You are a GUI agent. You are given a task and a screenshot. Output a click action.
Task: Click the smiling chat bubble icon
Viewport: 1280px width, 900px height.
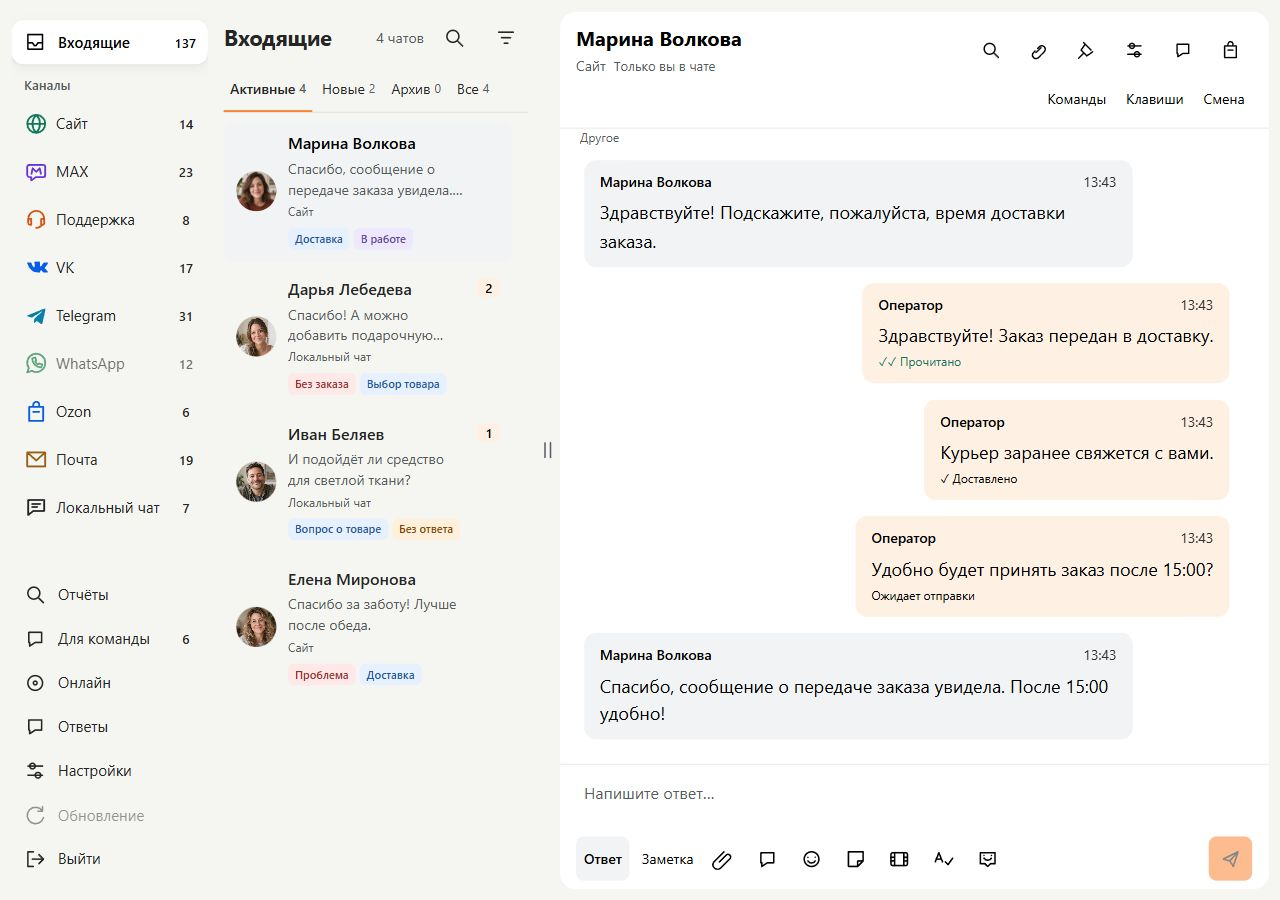coord(988,859)
